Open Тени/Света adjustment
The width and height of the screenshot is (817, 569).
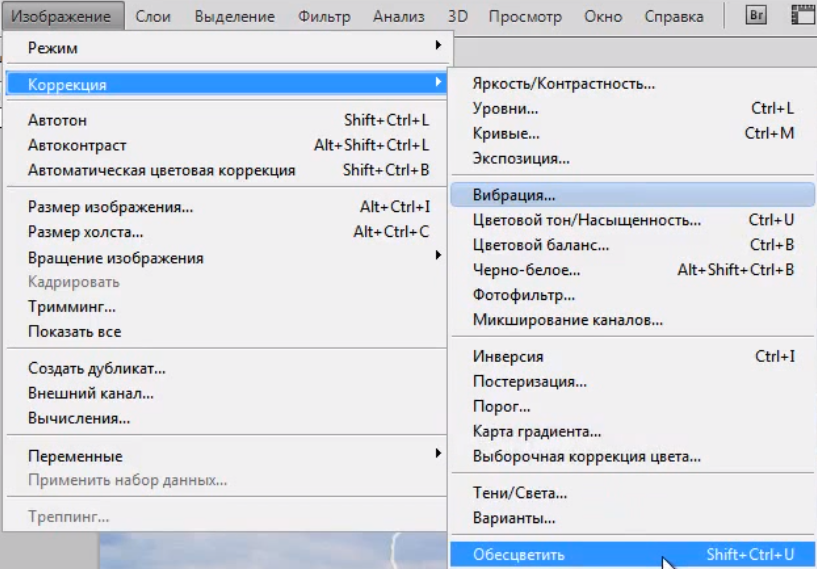click(x=633, y=493)
